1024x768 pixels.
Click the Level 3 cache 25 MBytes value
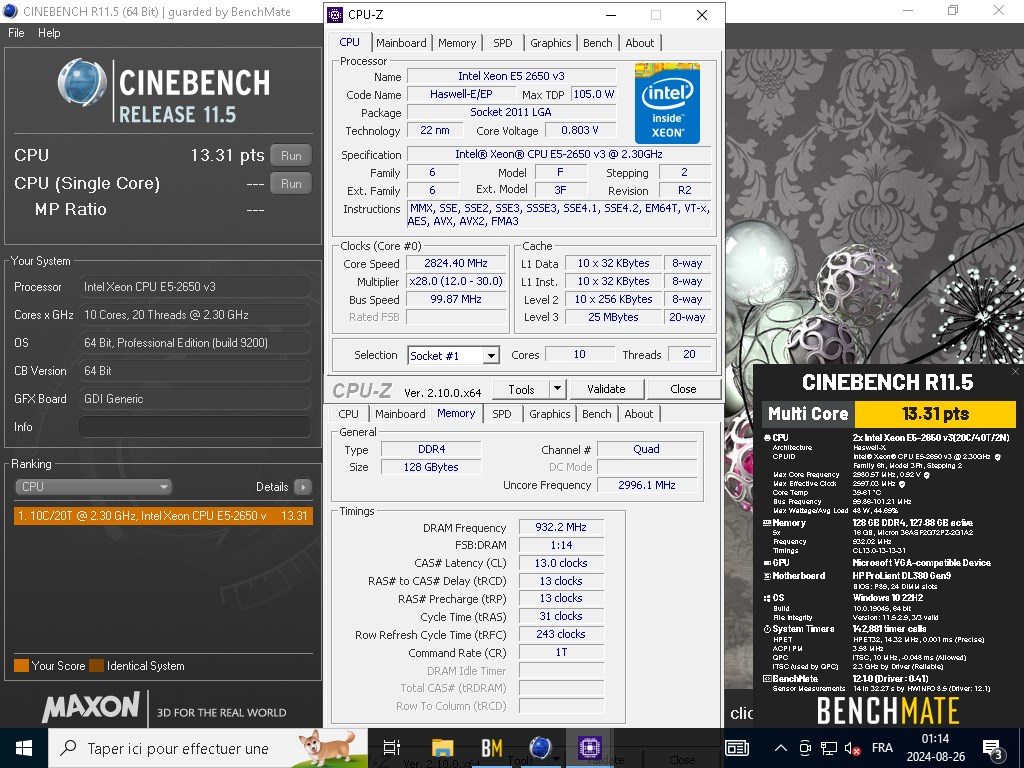[x=613, y=317]
